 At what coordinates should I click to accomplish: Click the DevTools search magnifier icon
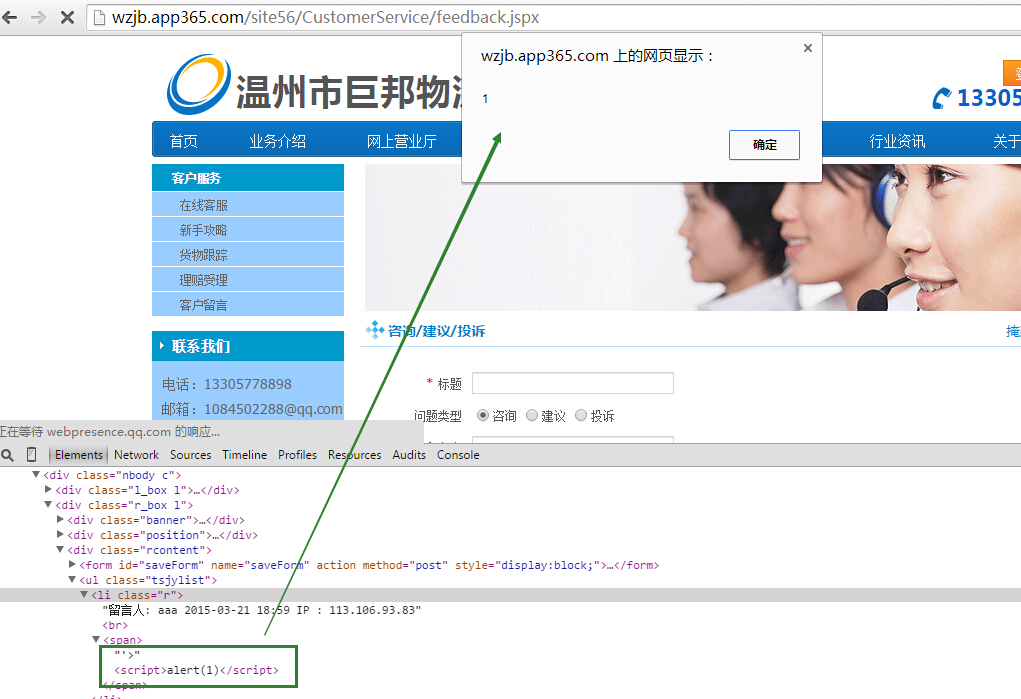[7, 455]
